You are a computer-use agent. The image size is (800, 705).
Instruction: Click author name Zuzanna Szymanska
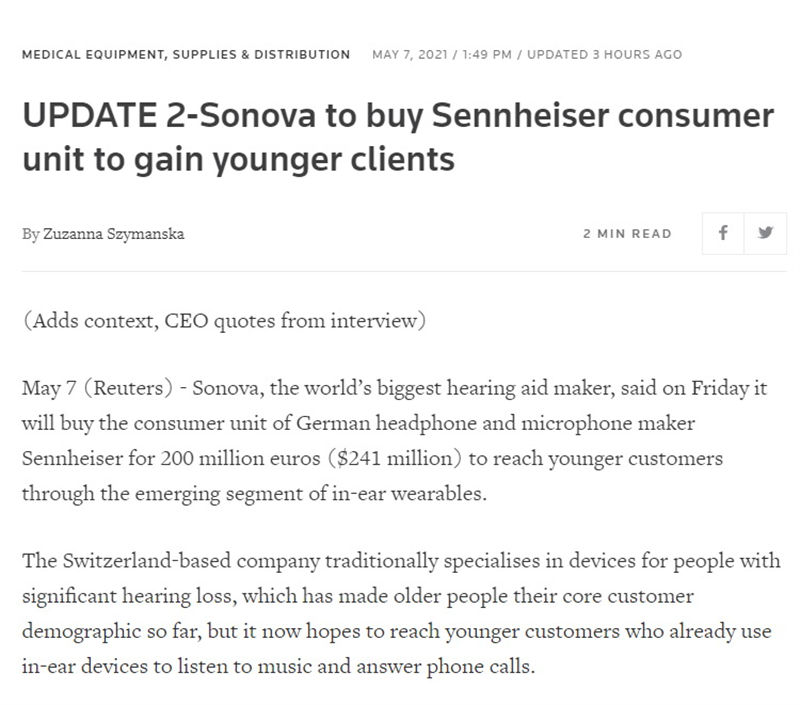point(113,234)
